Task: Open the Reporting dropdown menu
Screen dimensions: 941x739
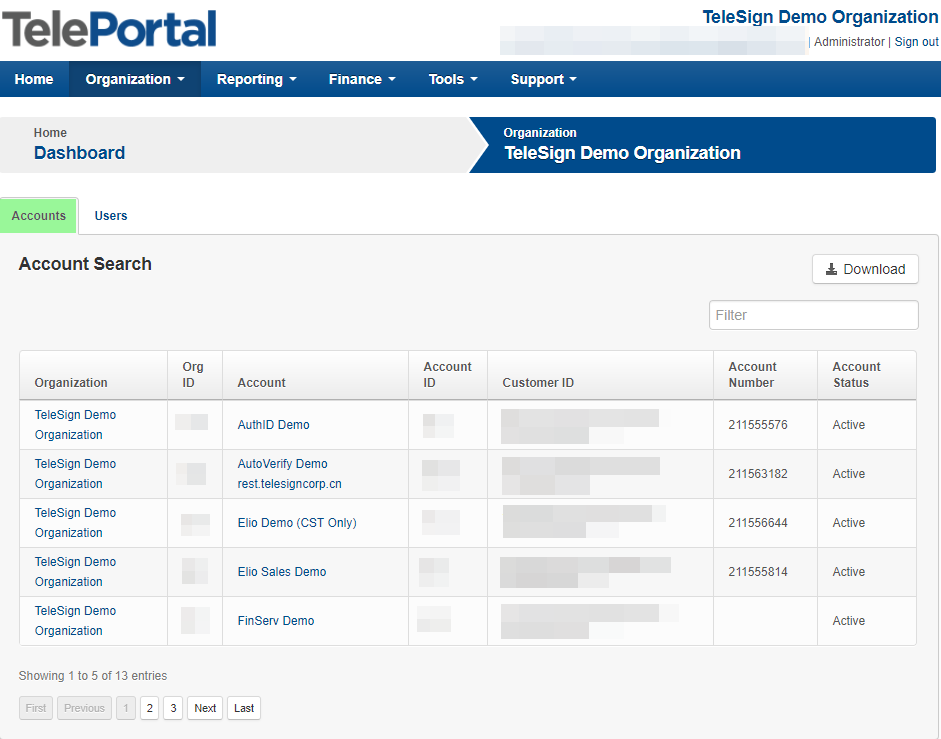Action: (256, 79)
